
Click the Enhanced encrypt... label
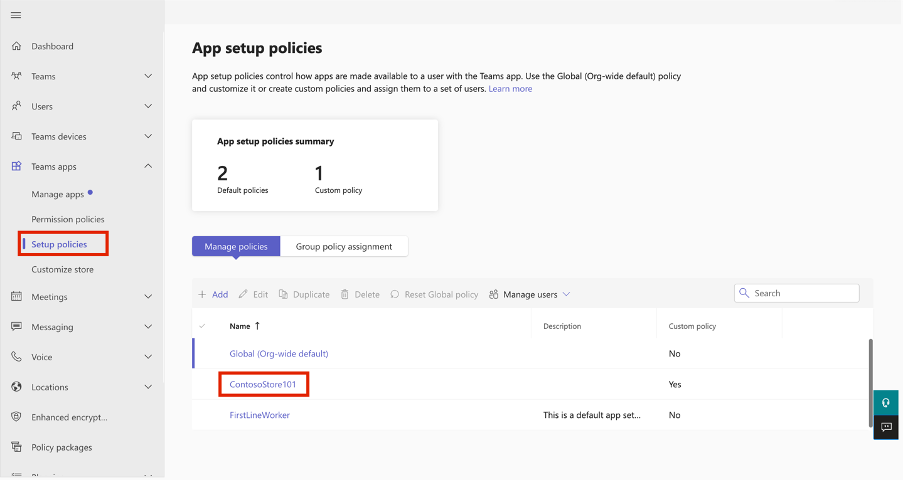click(69, 417)
